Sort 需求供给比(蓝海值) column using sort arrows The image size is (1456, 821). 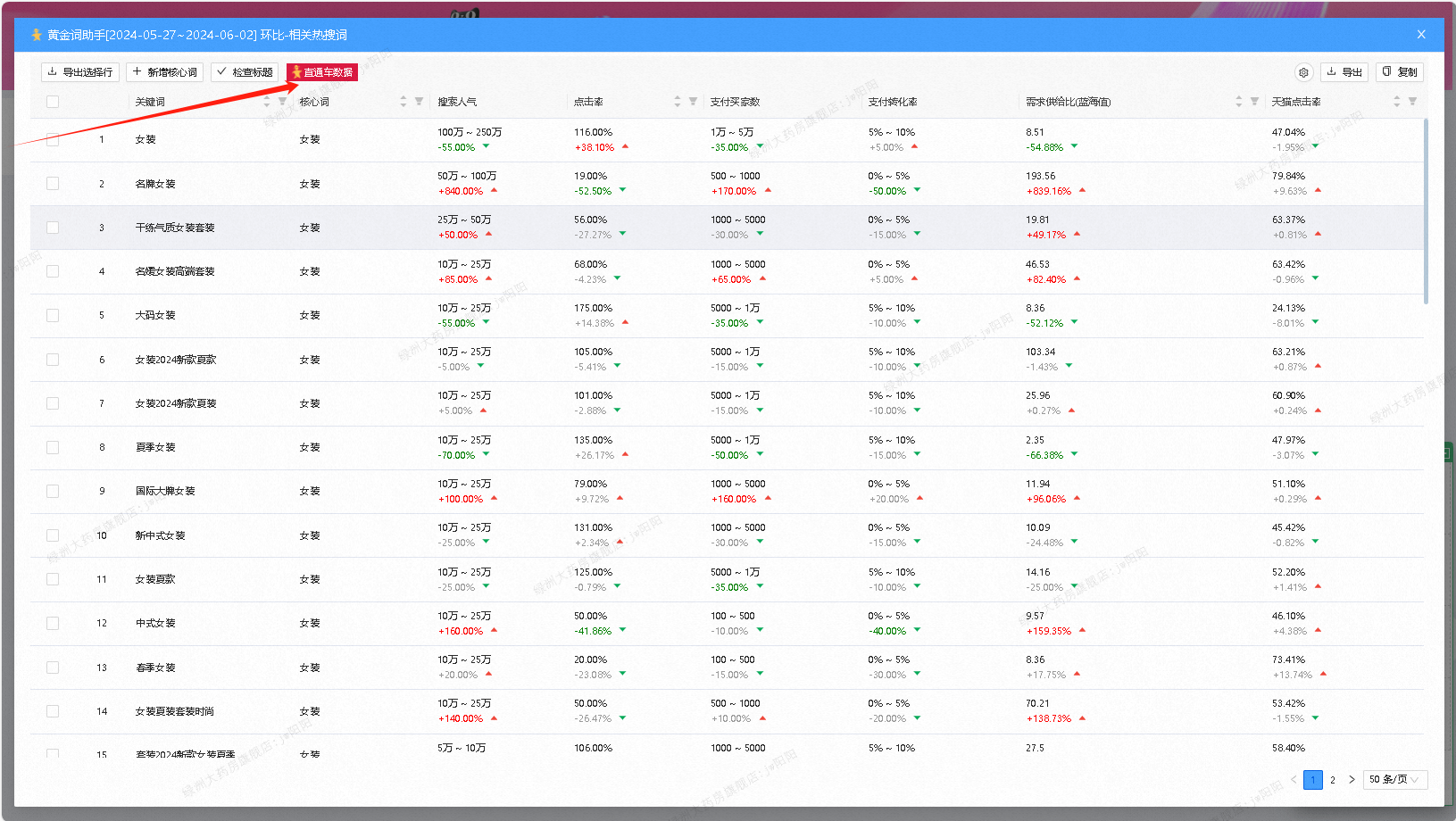tap(1239, 102)
